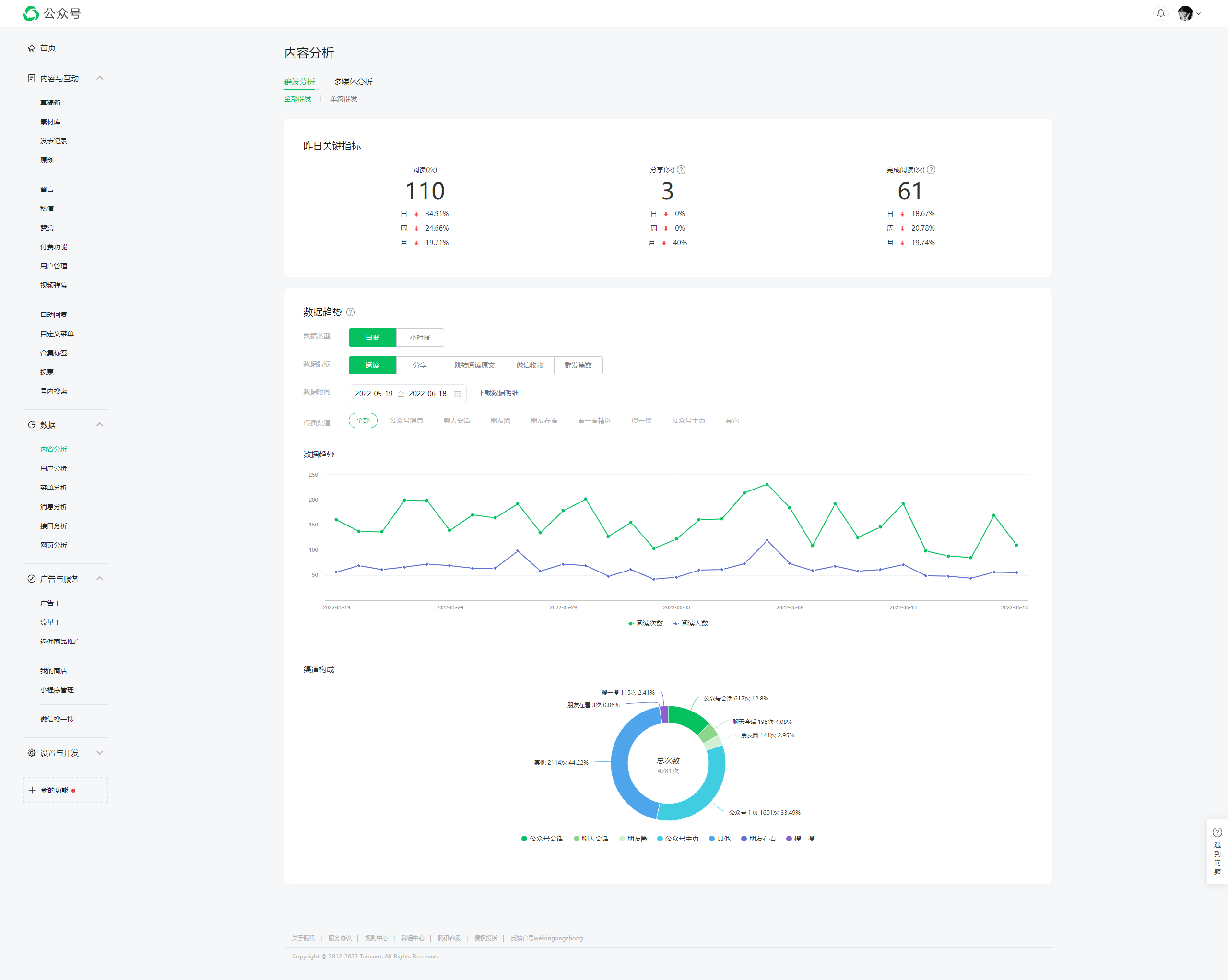Toggle 公众号主页 legend swatch in pie chart
Image resolution: width=1228 pixels, height=980 pixels.
660,838
